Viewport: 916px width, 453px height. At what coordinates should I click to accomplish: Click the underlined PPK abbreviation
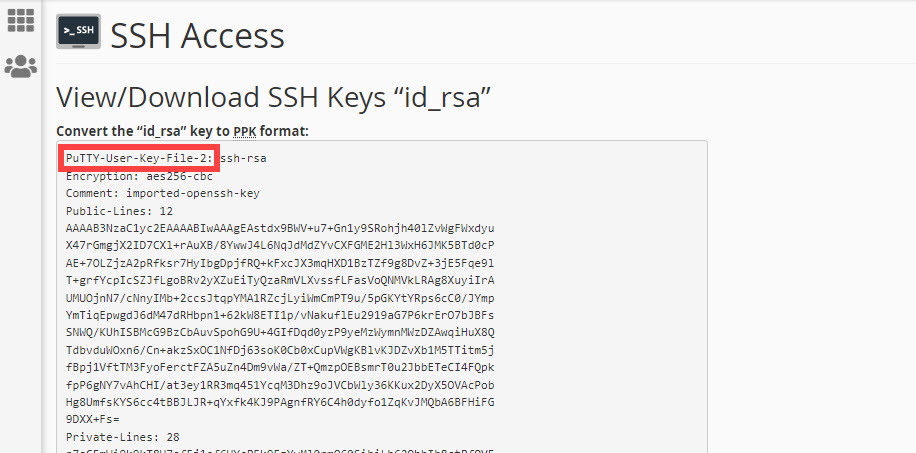click(x=244, y=131)
